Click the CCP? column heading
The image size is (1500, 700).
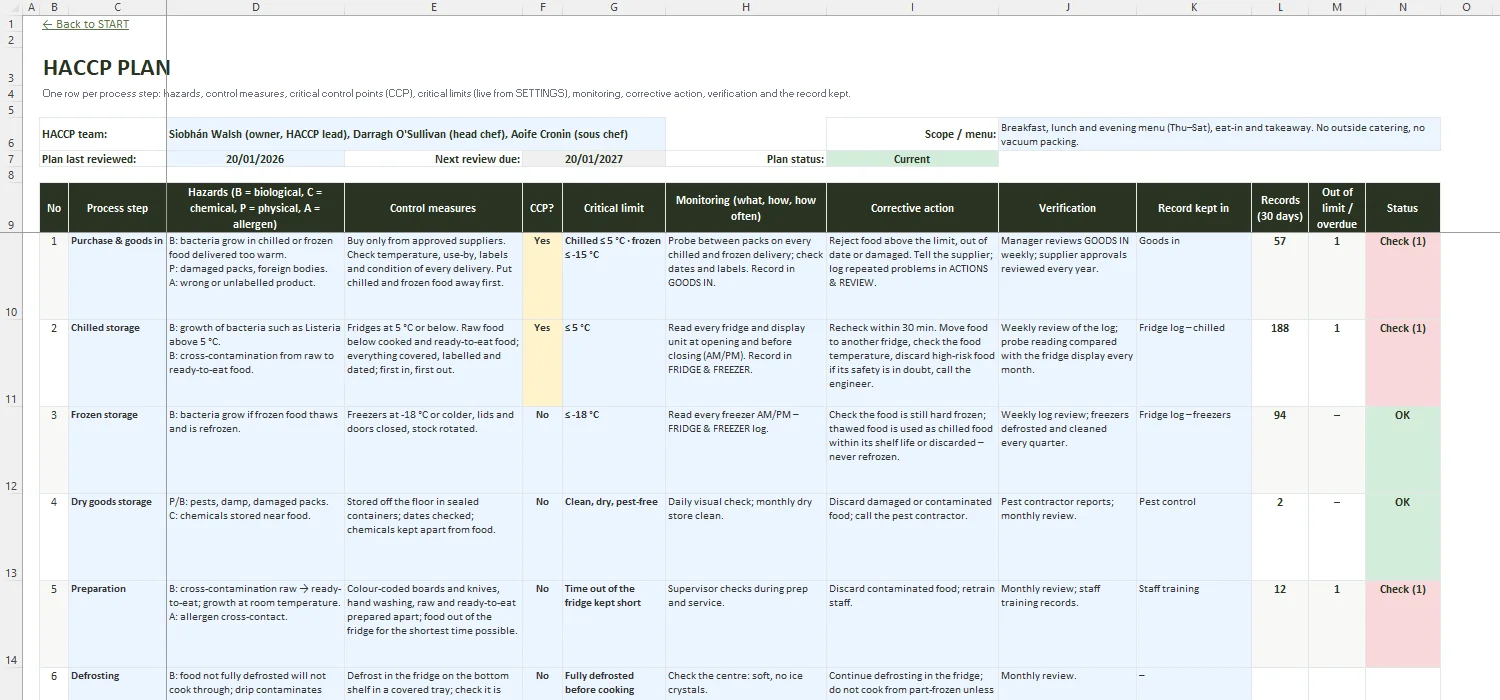pyautogui.click(x=542, y=208)
